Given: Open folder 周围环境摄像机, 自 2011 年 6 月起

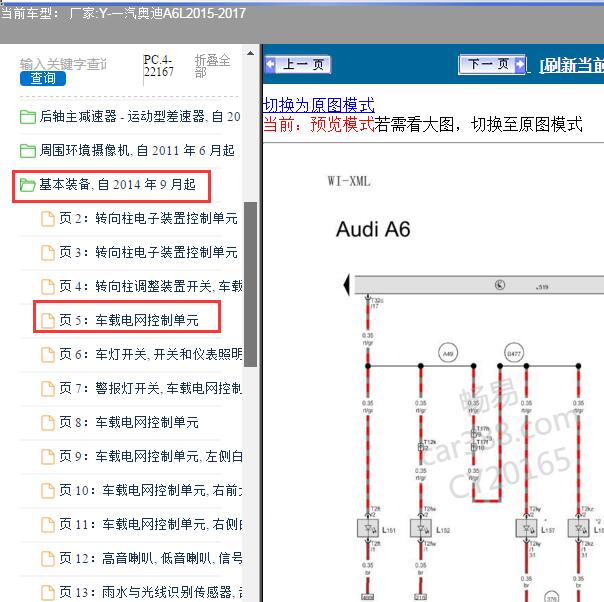Looking at the screenshot, I should pyautogui.click(x=137, y=150).
